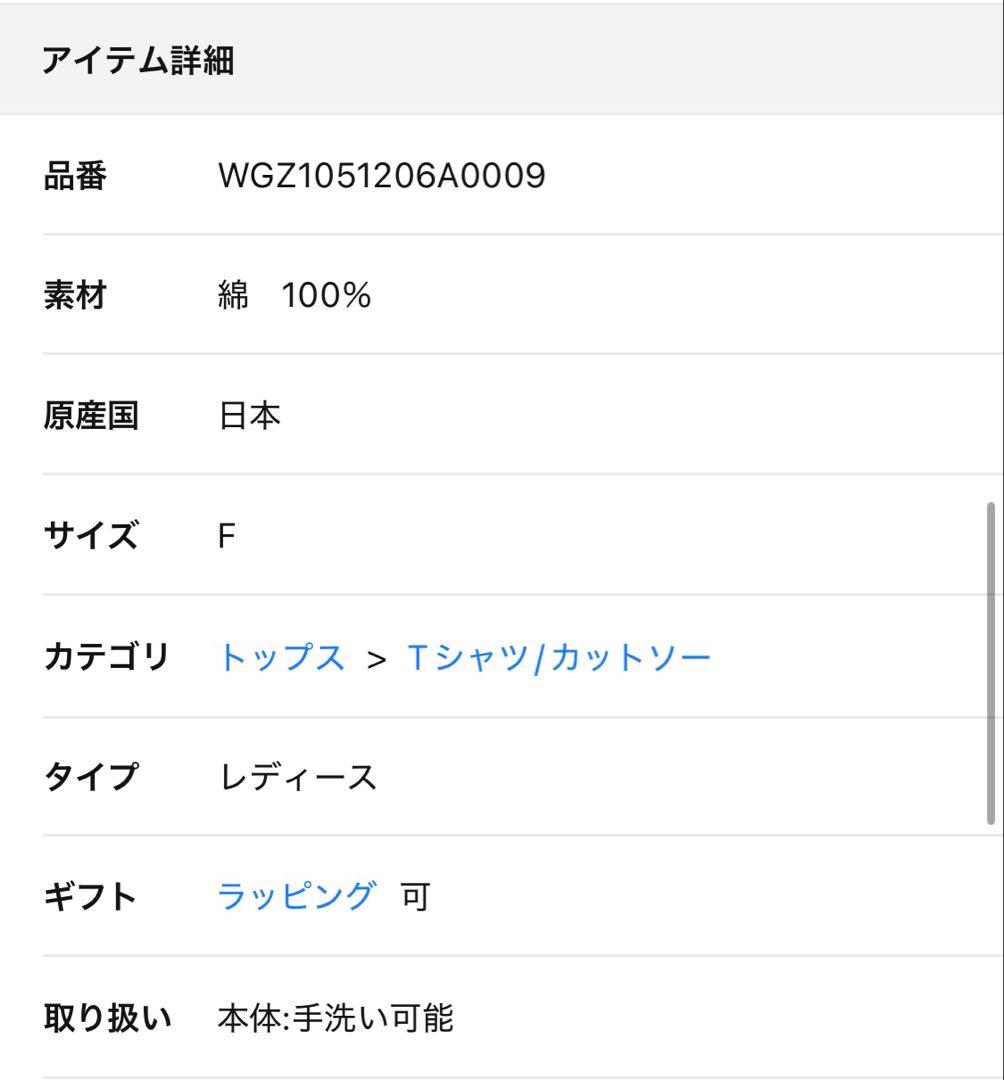Click the ギフト row label

[91, 896]
